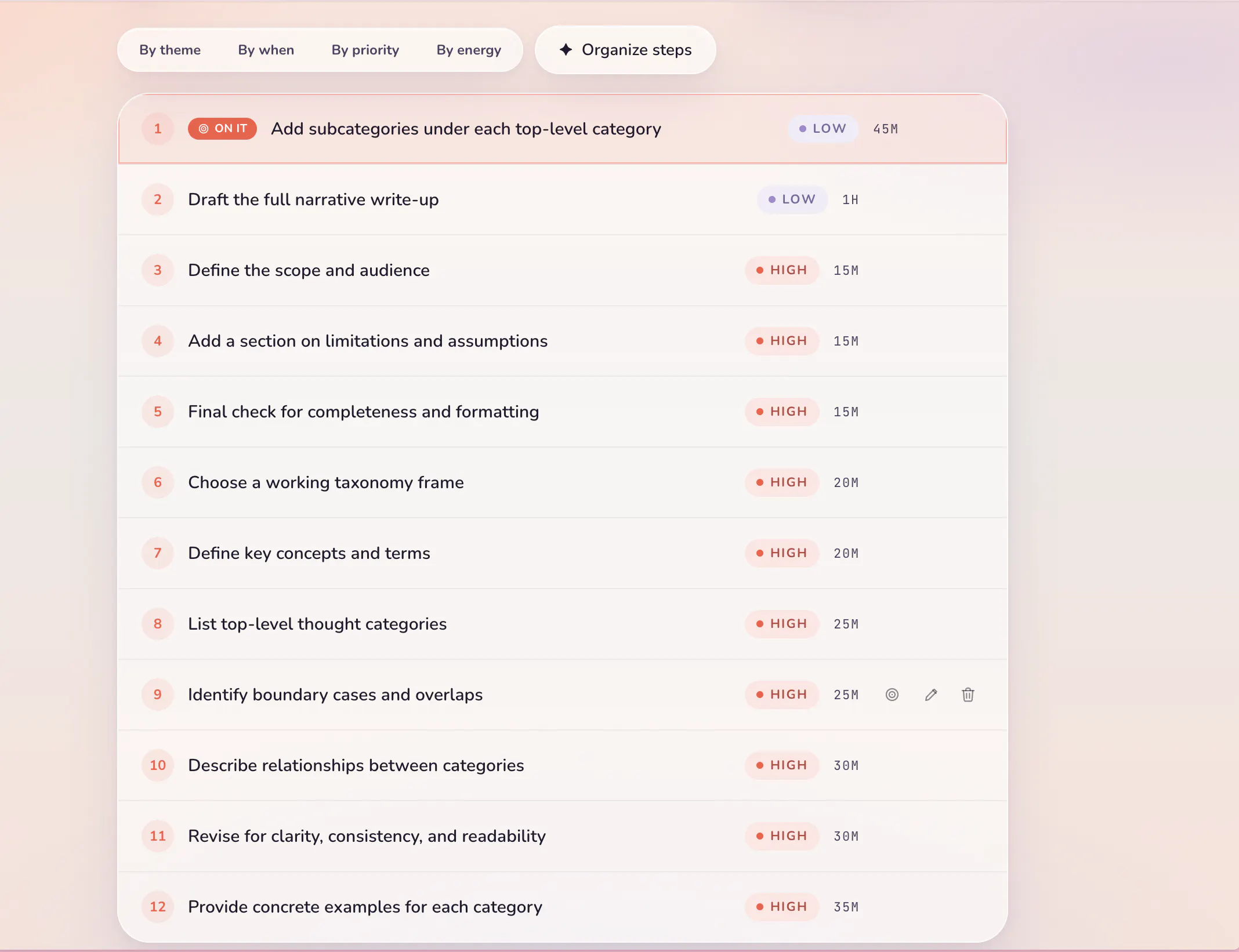Click HIGH badge on Revise for clarity row
Screen dimensions: 1239x952
[x=782, y=836]
